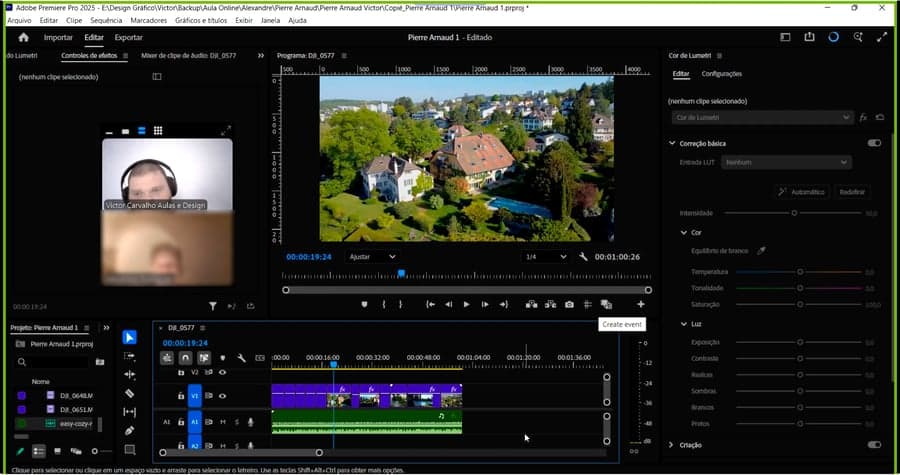Screen dimensions: 900x475
Task: Adjust the Temperatura slider handle
Action: 800,272
